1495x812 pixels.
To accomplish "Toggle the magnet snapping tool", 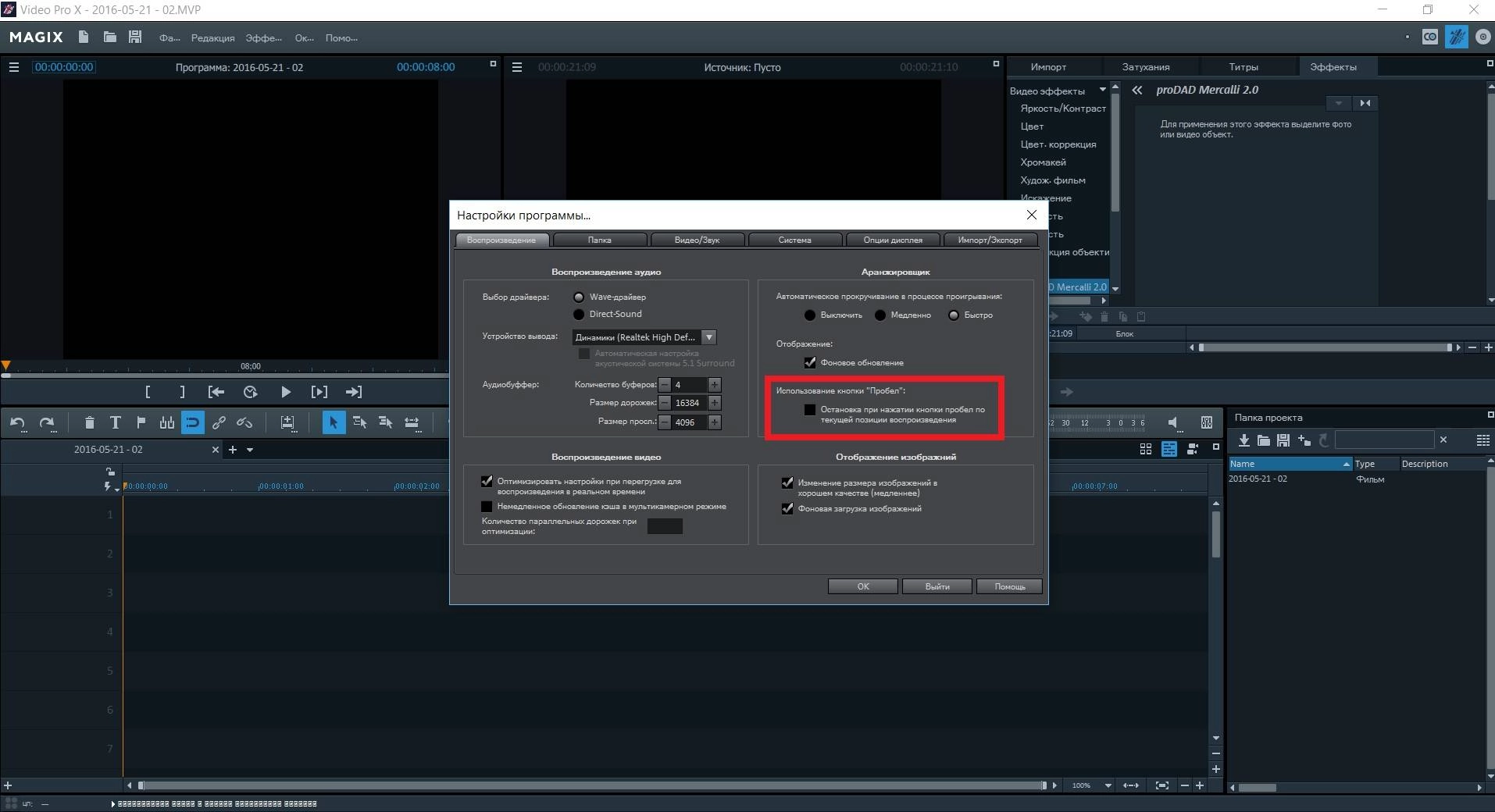I will 192,422.
